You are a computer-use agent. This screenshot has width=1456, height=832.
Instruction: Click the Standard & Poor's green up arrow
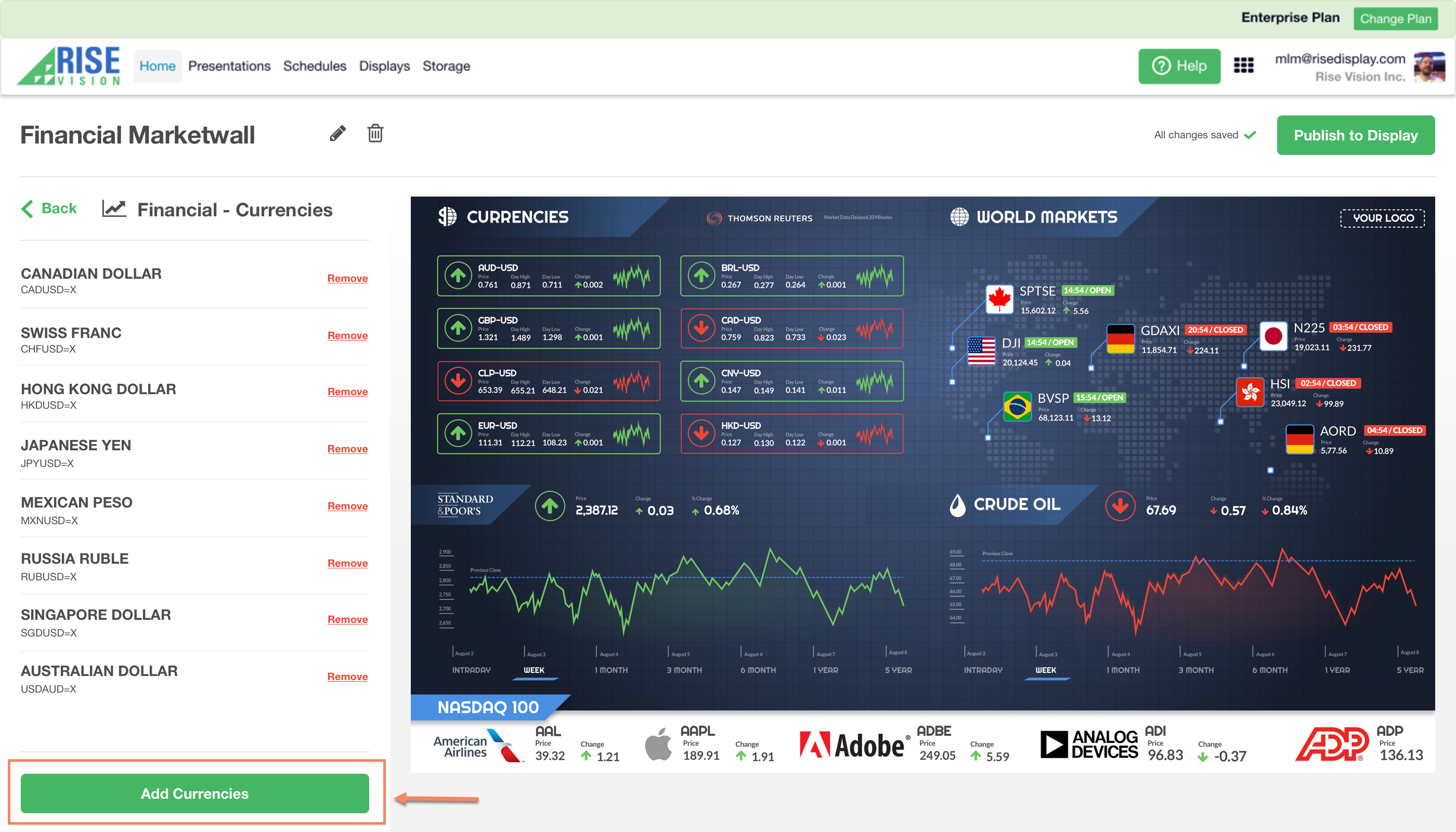coord(550,506)
